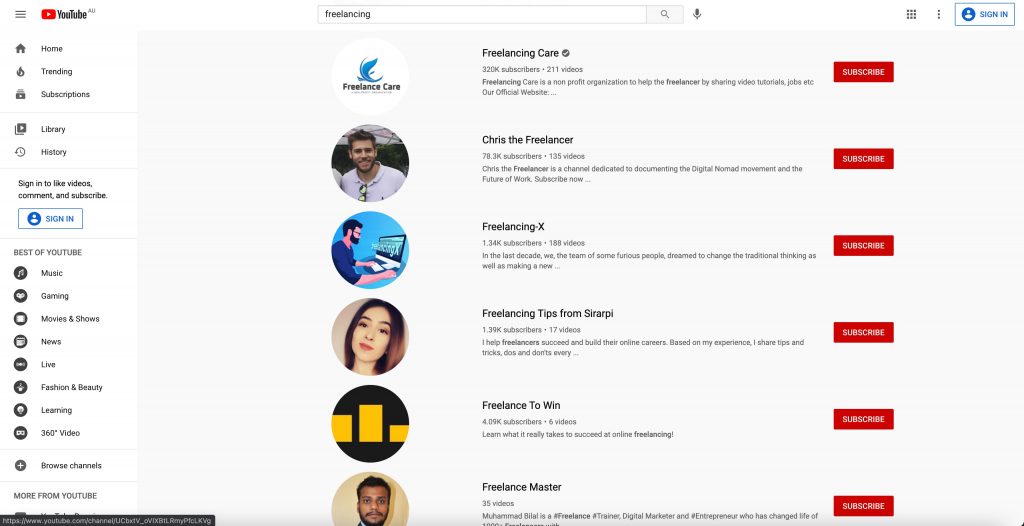1024x526 pixels.
Task: Open Freelancing-X channel title
Action: pos(513,227)
